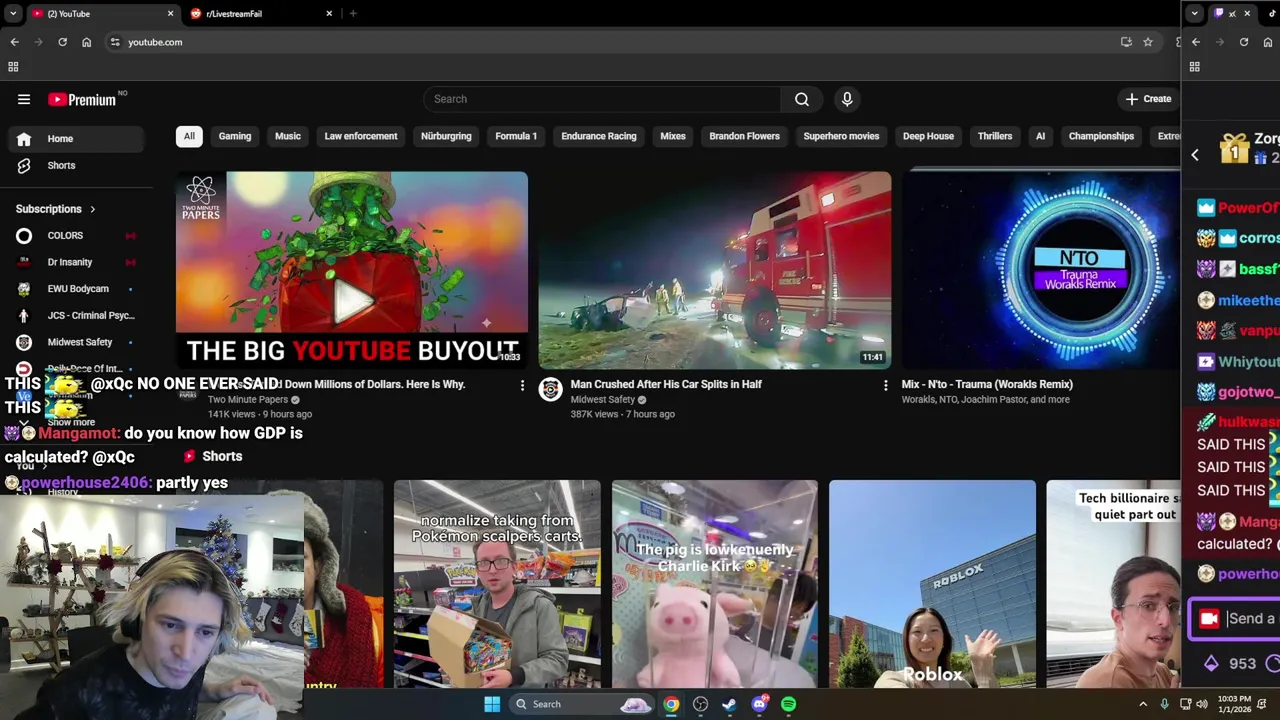This screenshot has height=720, width=1280.
Task: Open the apps grid in the Twitch window
Action: point(1194,67)
